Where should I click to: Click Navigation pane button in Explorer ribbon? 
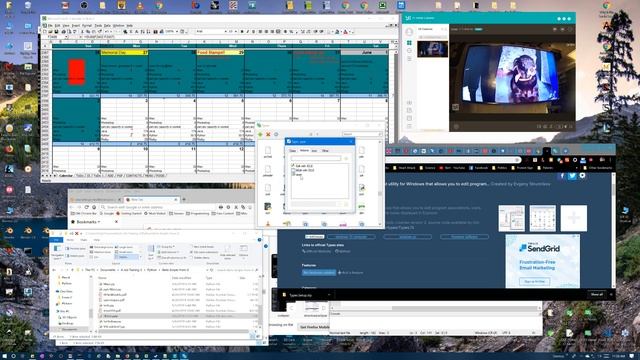click(58, 251)
